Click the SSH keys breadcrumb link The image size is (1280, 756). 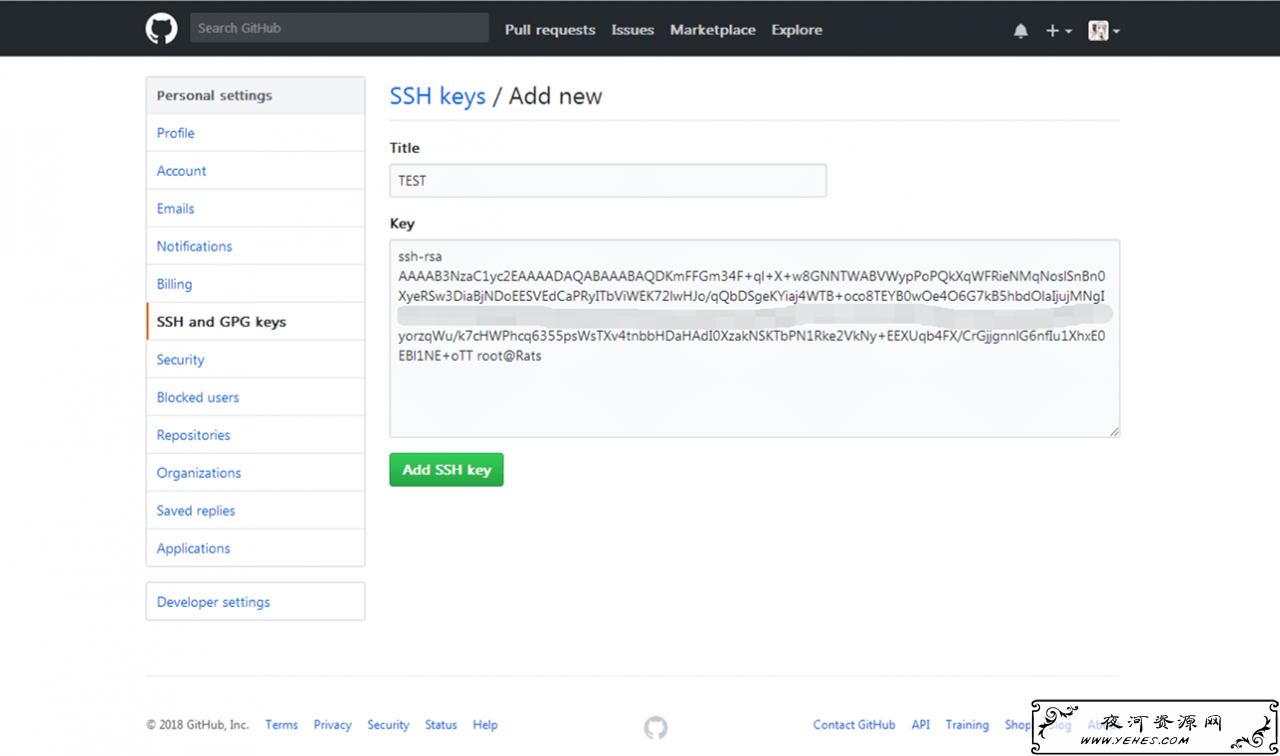[x=437, y=96]
